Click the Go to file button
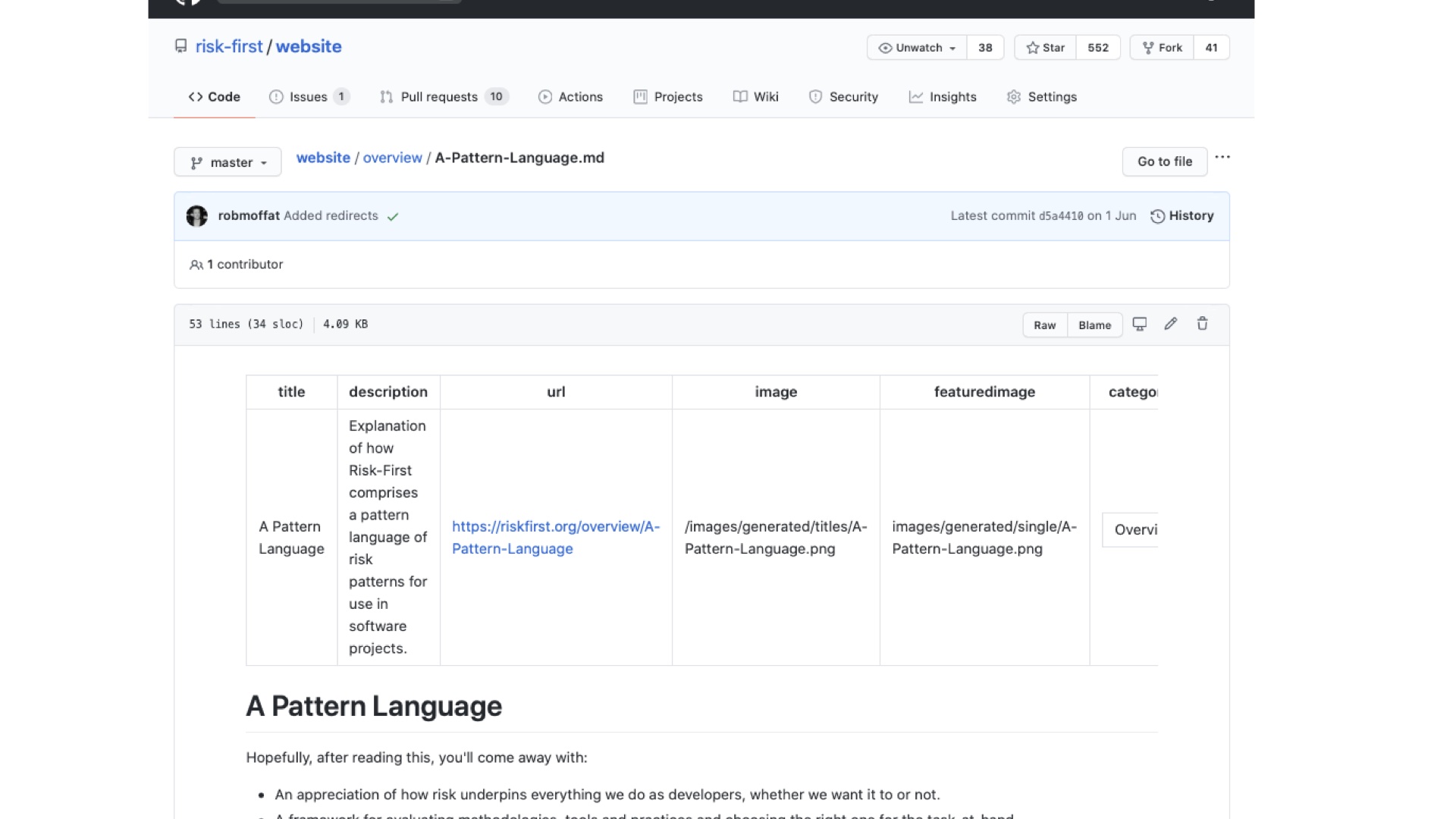 tap(1165, 162)
